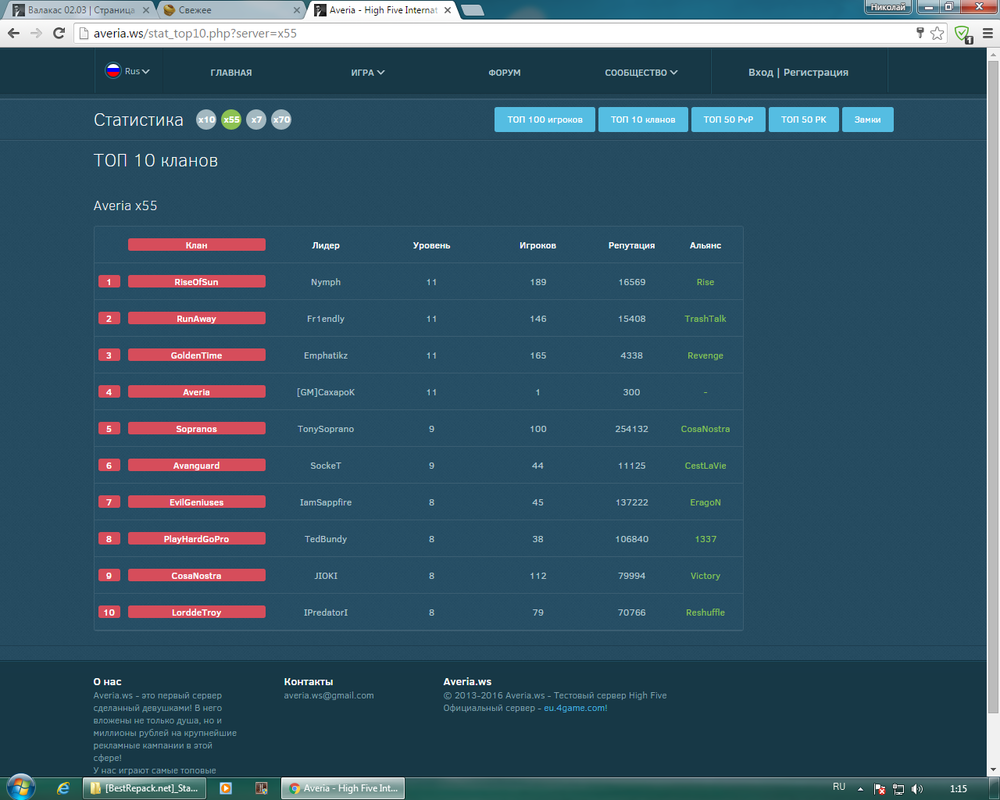Expand the СООБЩЕСТВО menu dropdown
Screen dimensions: 1000x800
(640, 73)
